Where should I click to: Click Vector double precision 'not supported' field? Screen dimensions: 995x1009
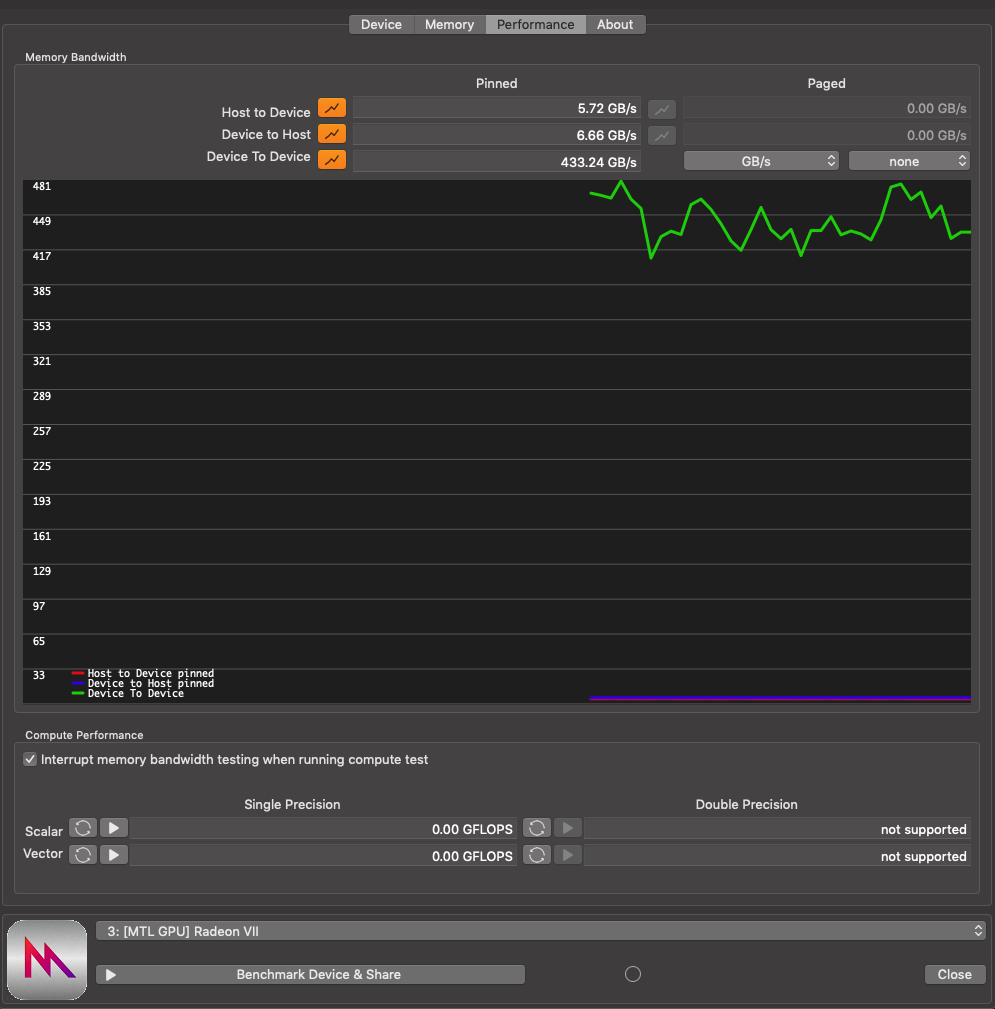777,856
